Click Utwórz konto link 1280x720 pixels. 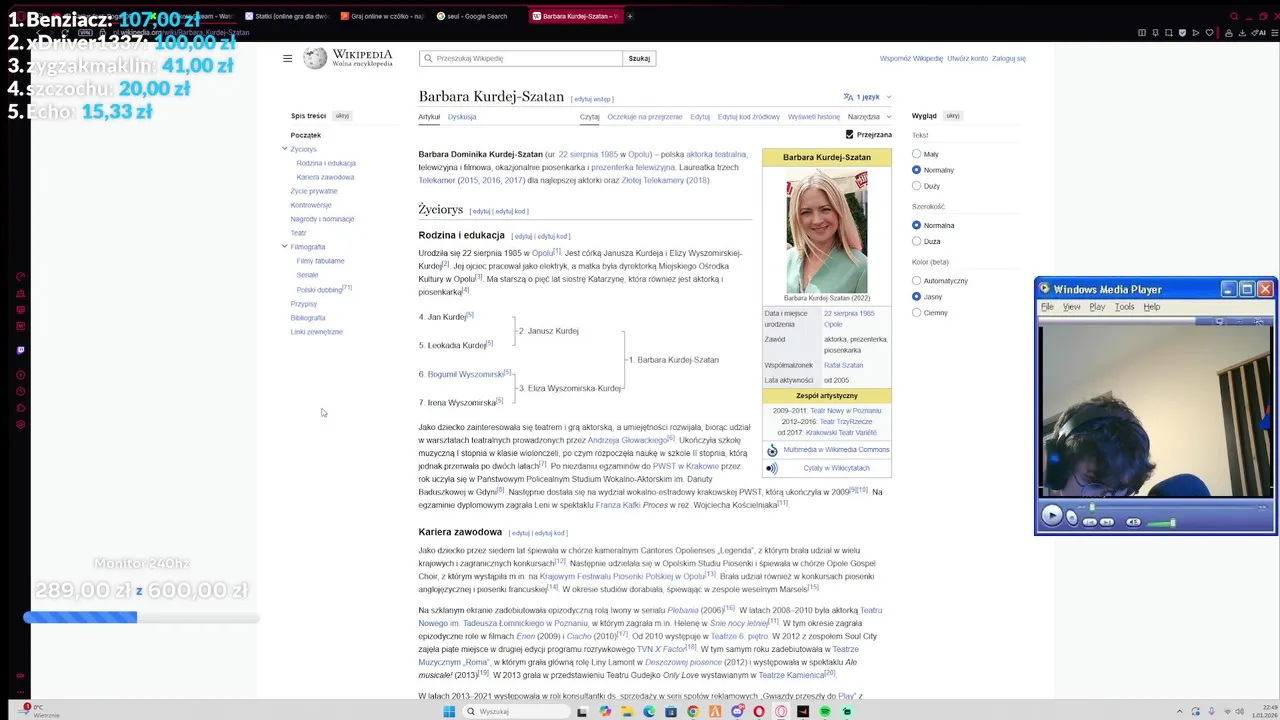pyautogui.click(x=967, y=58)
